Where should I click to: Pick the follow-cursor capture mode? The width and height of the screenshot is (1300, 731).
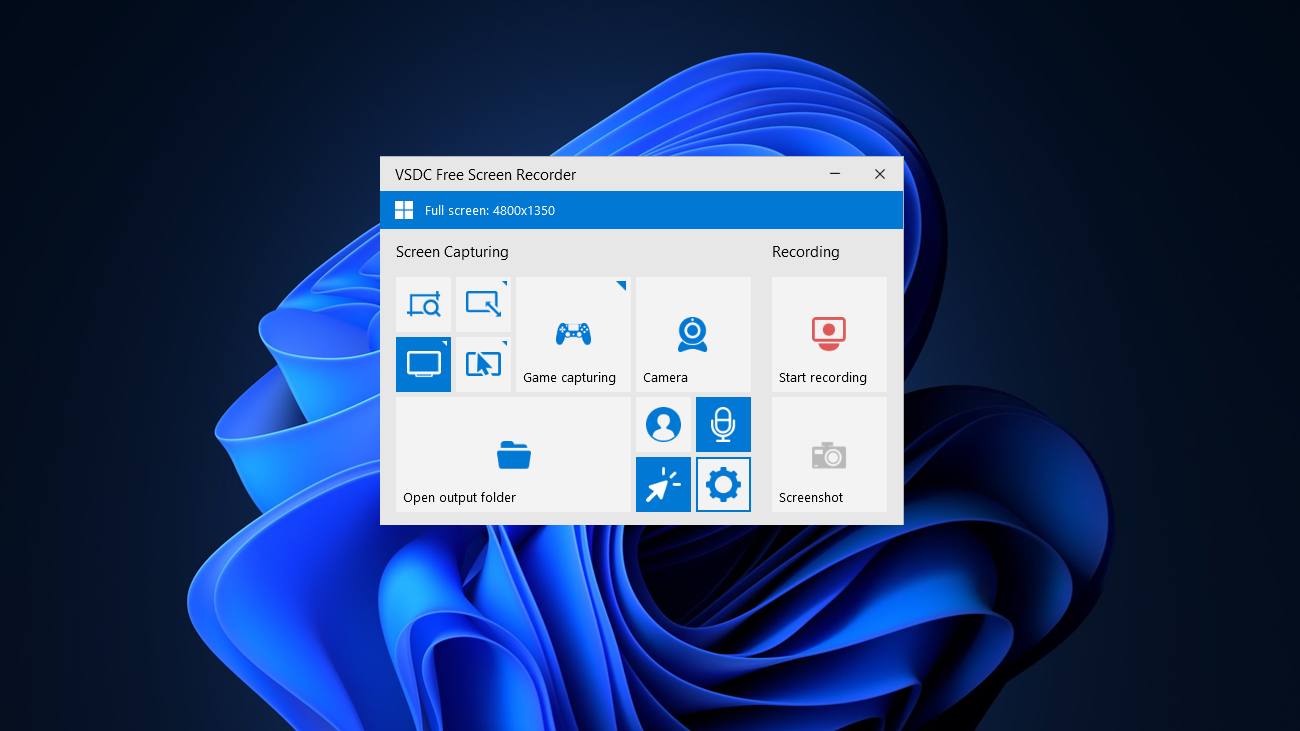pyautogui.click(x=483, y=364)
